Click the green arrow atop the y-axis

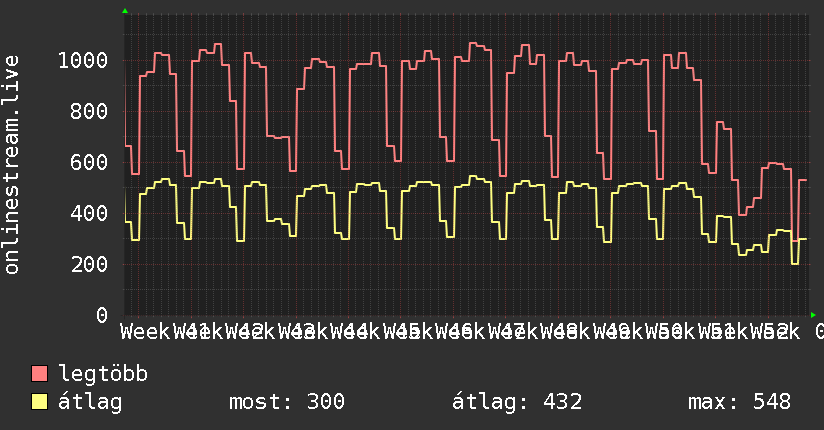[x=124, y=11]
